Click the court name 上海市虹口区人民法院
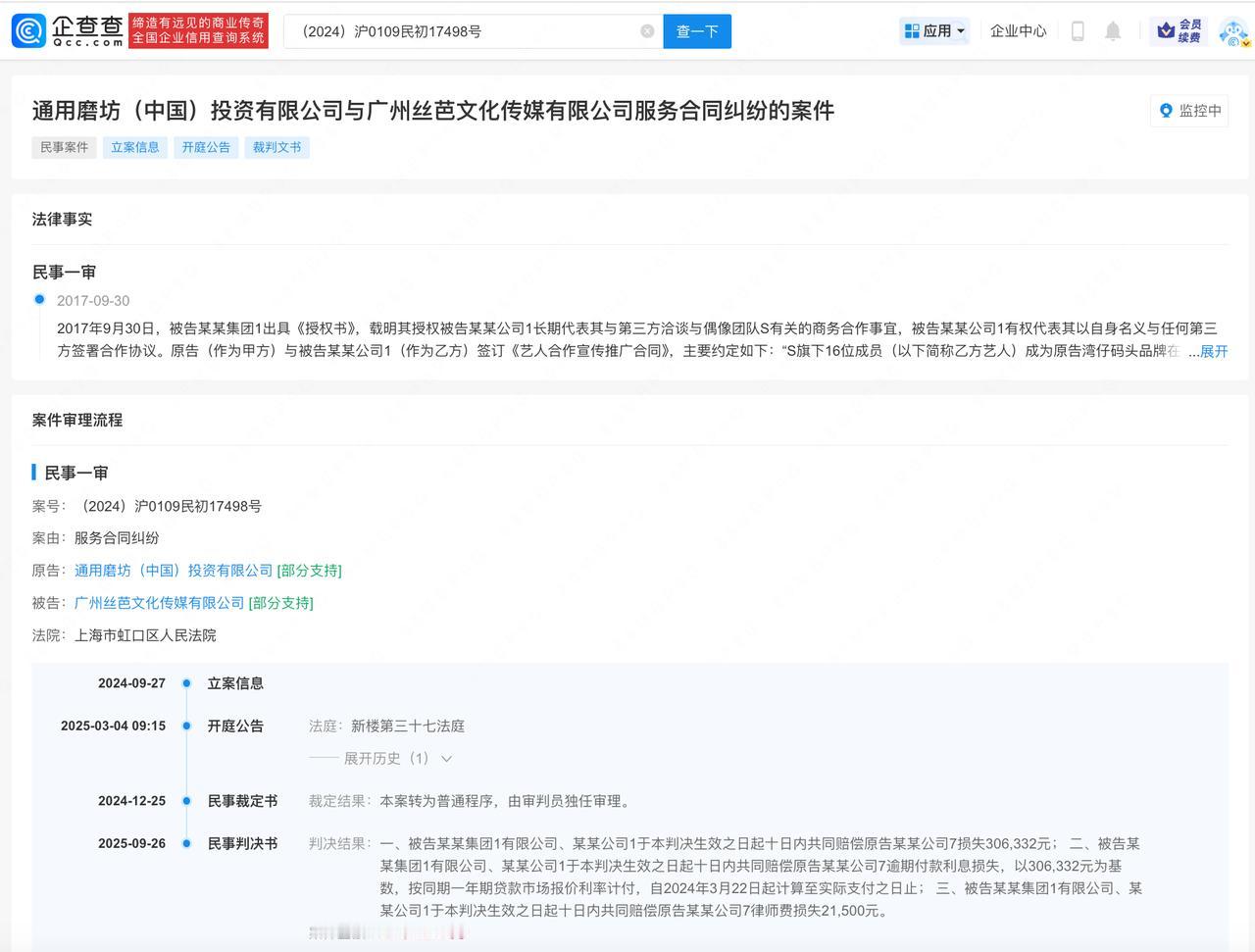 [145, 635]
